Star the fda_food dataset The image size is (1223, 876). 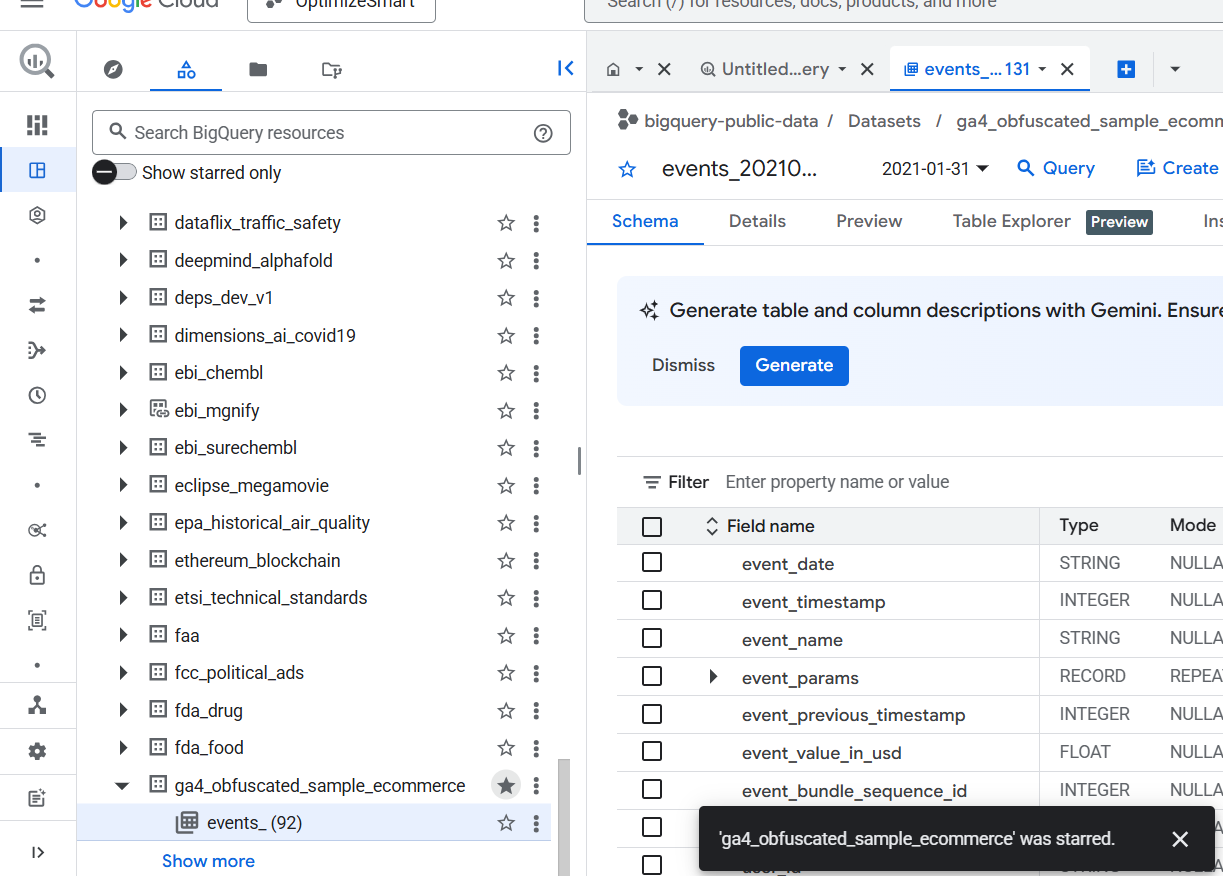(506, 748)
